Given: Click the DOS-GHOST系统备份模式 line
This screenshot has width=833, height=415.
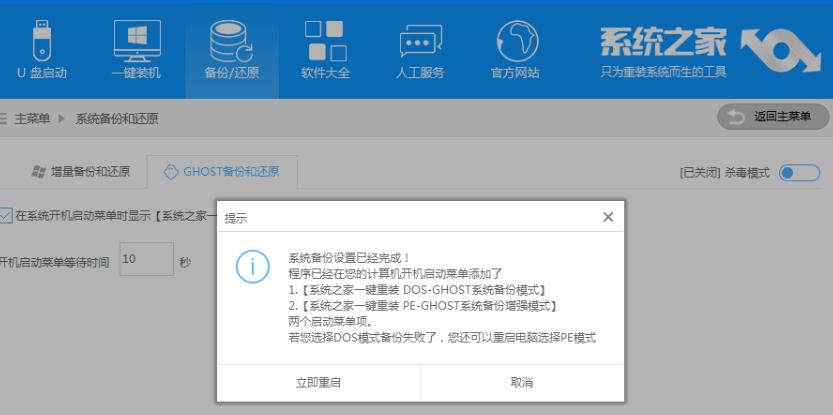Looking at the screenshot, I should 417,290.
